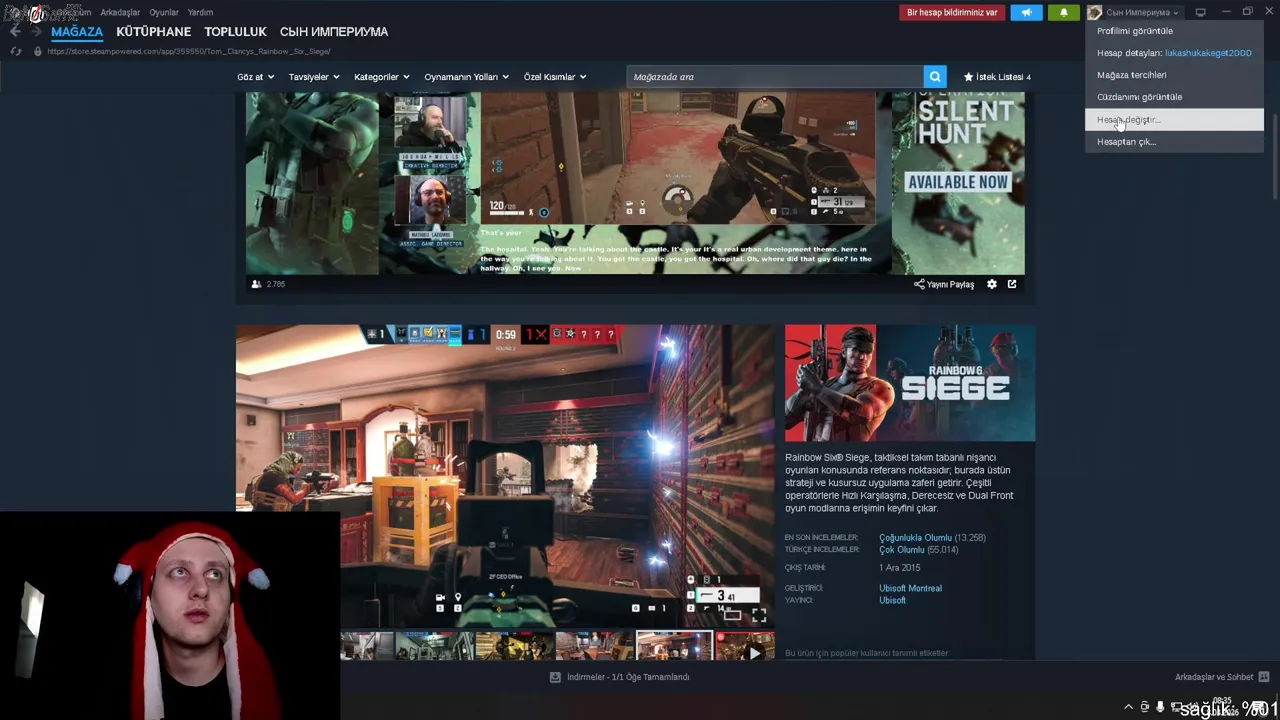Open the Özel Kısımlar dropdown
1280x720 pixels.
pyautogui.click(x=555, y=77)
